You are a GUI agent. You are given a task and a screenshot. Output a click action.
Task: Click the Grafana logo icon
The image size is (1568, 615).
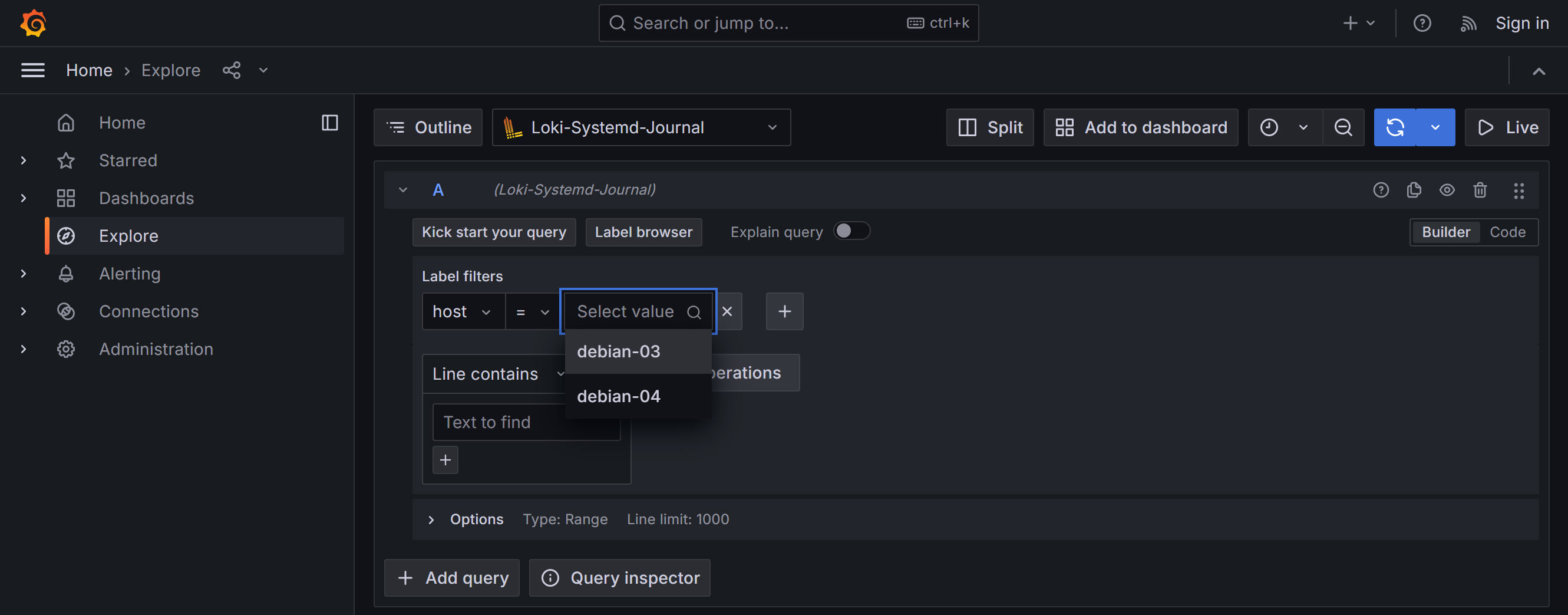[x=33, y=23]
